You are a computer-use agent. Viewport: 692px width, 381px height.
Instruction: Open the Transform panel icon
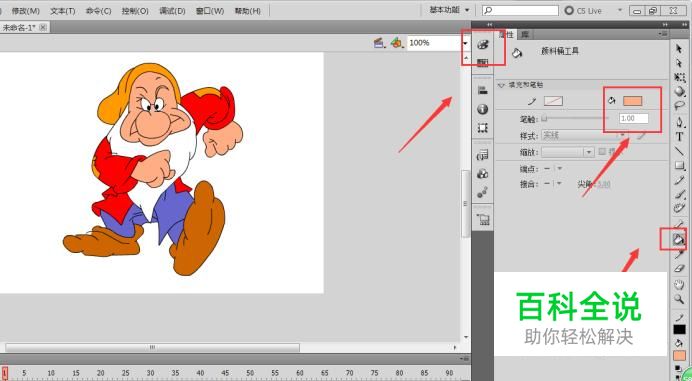click(x=483, y=128)
